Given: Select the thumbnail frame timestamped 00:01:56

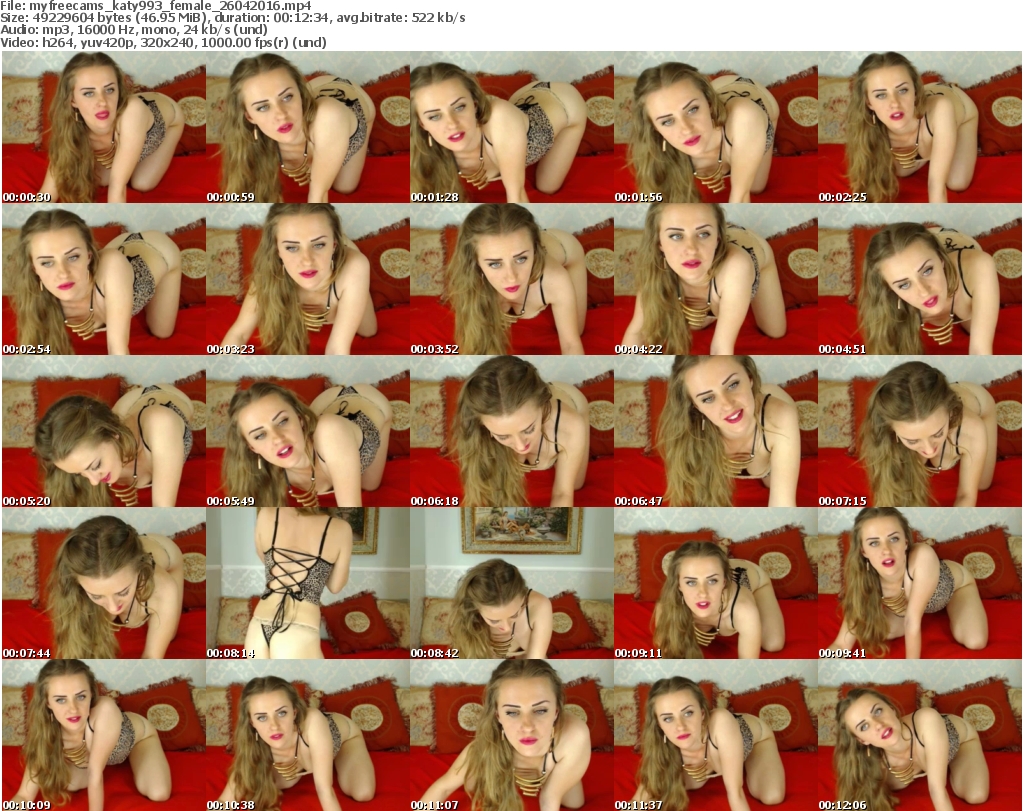Looking at the screenshot, I should pyautogui.click(x=716, y=127).
